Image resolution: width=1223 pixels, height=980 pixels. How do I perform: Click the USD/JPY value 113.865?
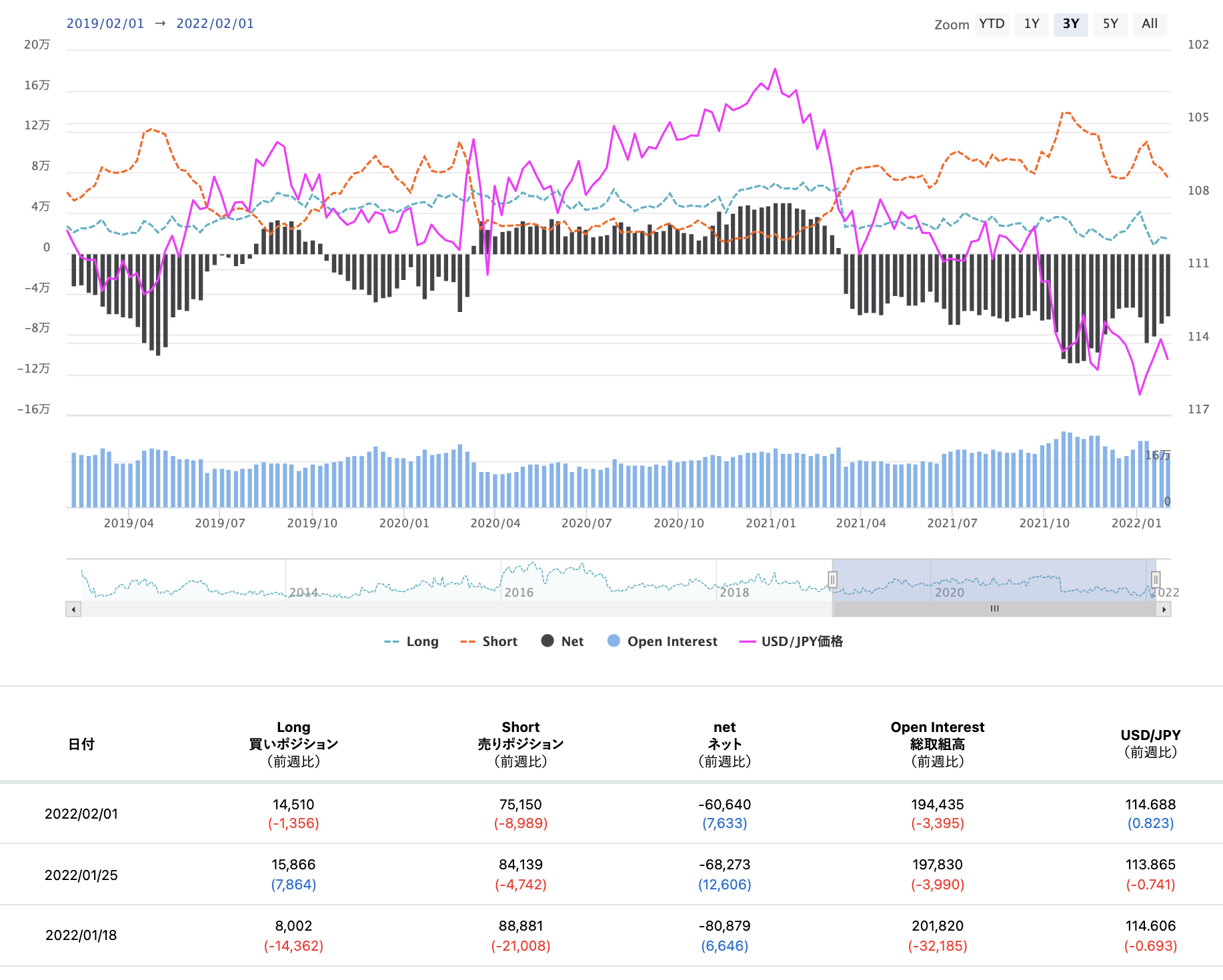(1150, 865)
